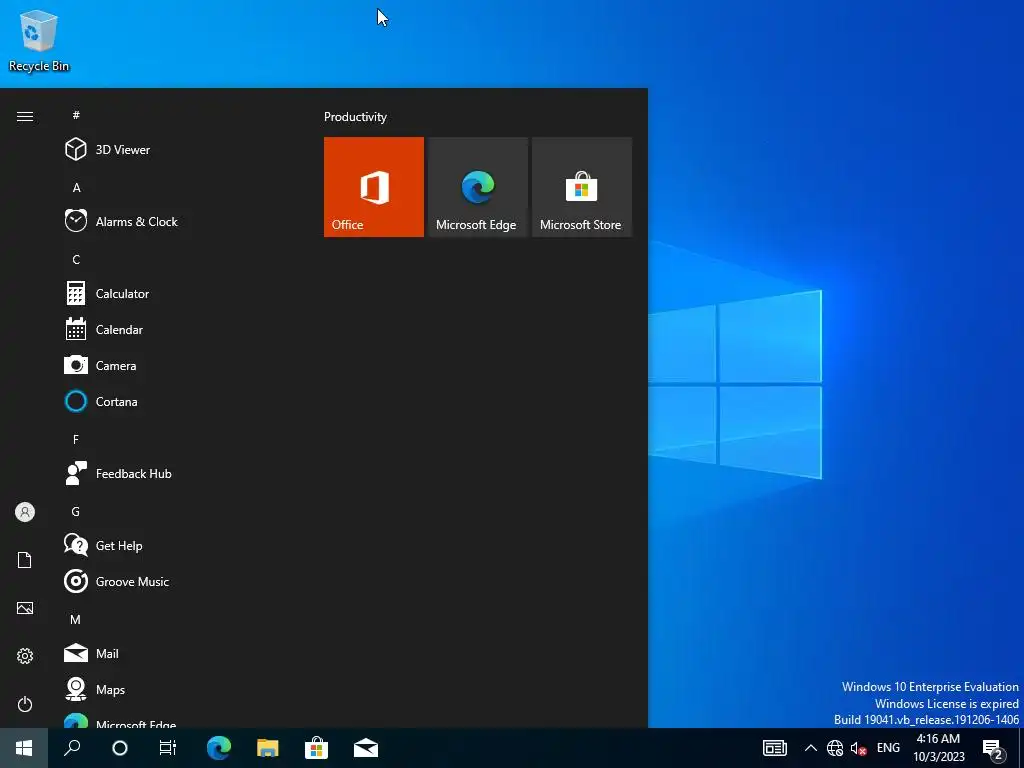Click the muted volume tray icon
This screenshot has height=768, width=1024.
coord(858,748)
